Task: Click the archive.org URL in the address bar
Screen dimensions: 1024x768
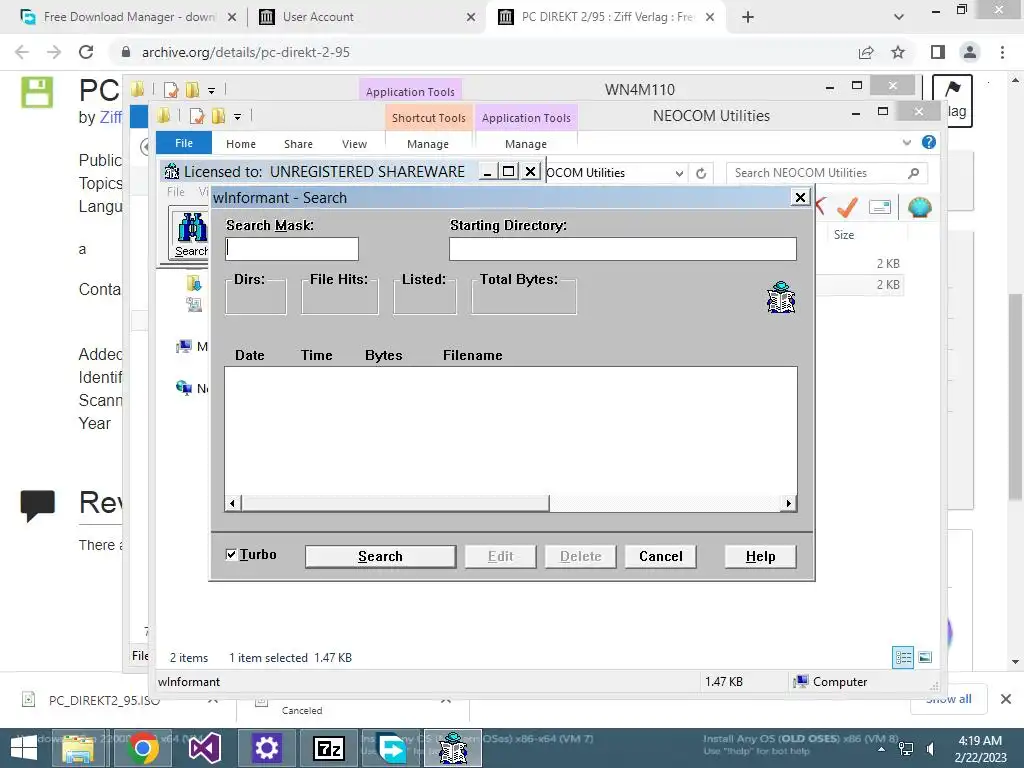Action: pyautogui.click(x=246, y=52)
